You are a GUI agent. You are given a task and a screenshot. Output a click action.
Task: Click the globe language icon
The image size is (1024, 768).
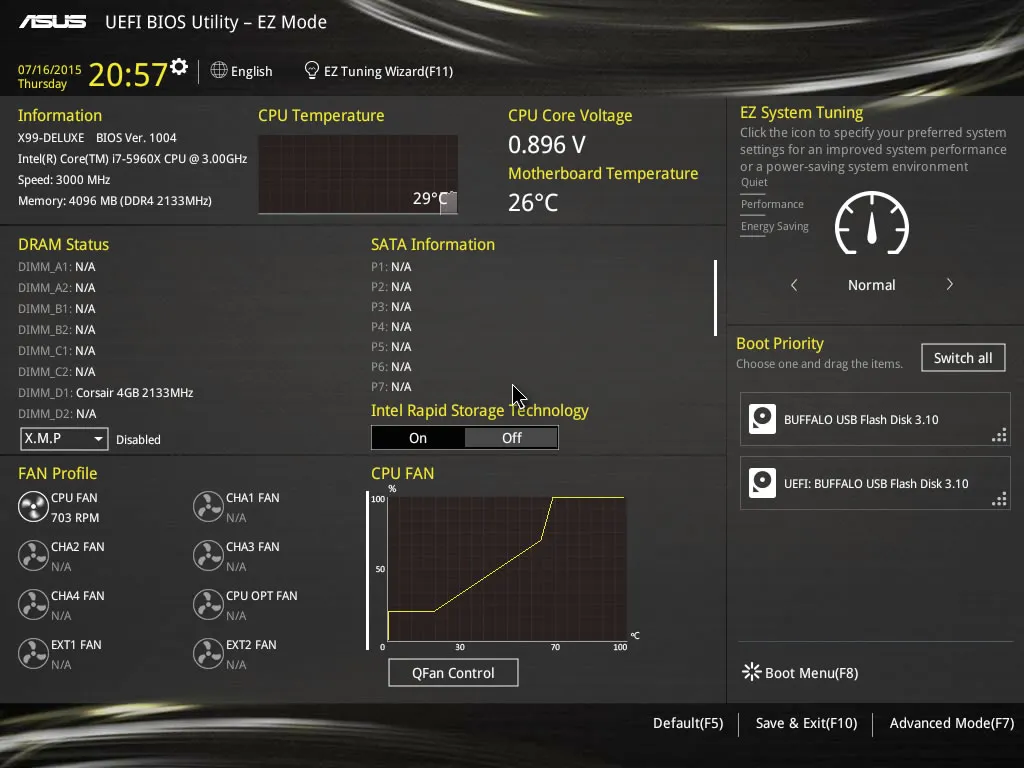219,70
